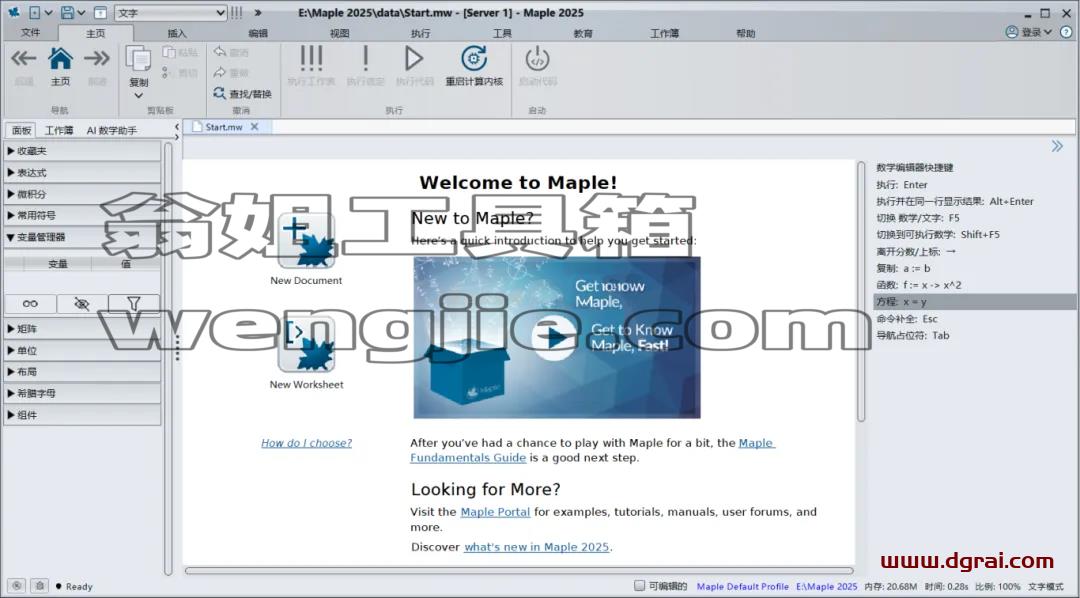The height and width of the screenshot is (598, 1080).
Task: Click the How do I choose? link
Action: pos(307,443)
